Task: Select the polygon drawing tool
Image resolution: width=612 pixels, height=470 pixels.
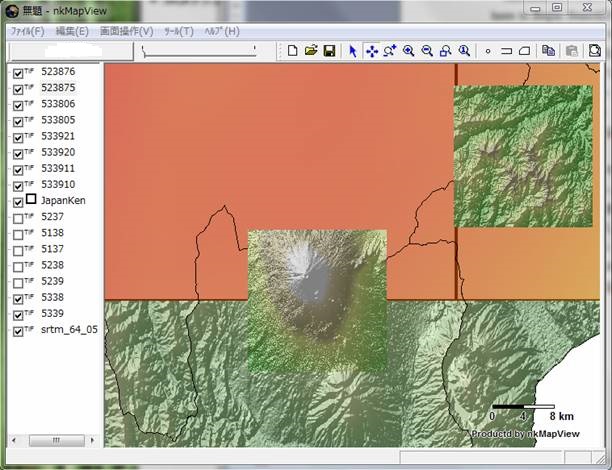Action: click(524, 51)
